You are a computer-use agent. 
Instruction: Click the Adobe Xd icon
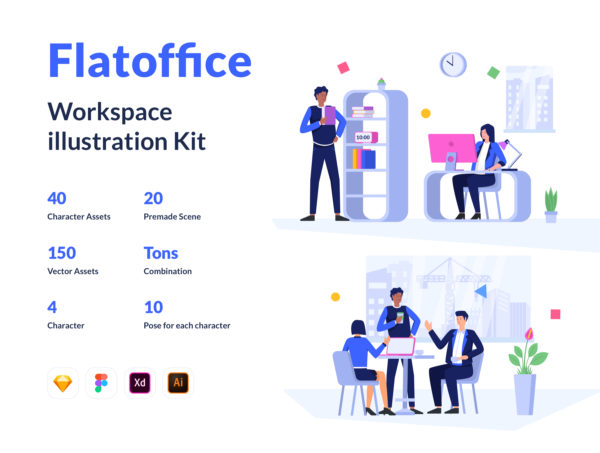click(x=140, y=383)
